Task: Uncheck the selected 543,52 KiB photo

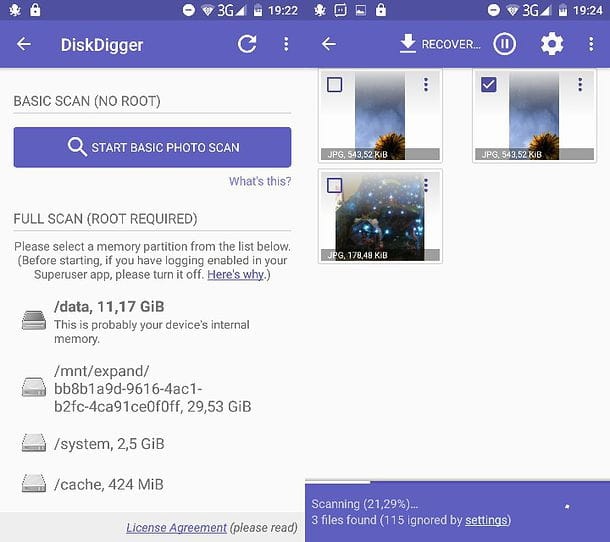Action: pyautogui.click(x=489, y=84)
